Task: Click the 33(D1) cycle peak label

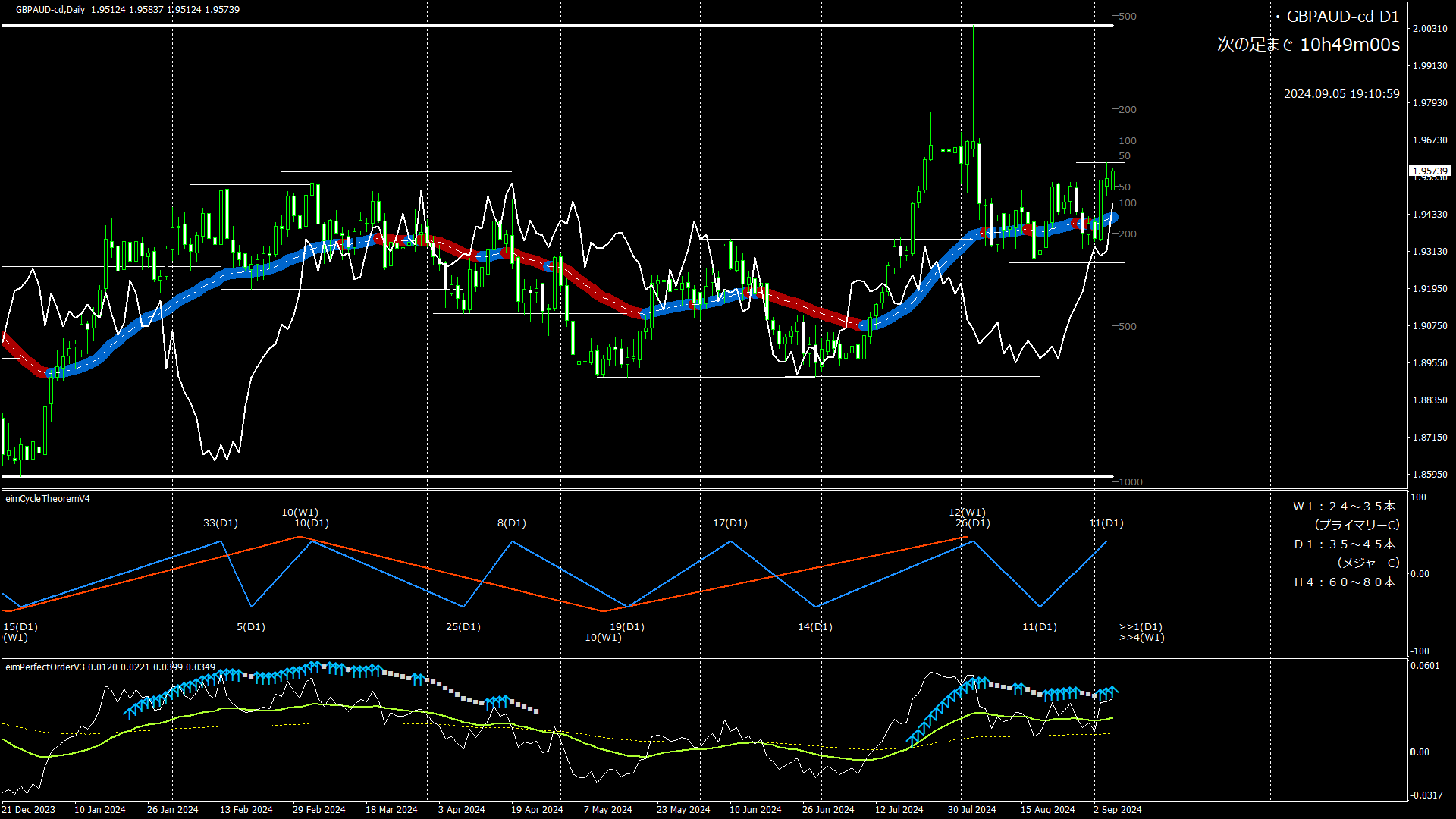Action: pyautogui.click(x=220, y=523)
